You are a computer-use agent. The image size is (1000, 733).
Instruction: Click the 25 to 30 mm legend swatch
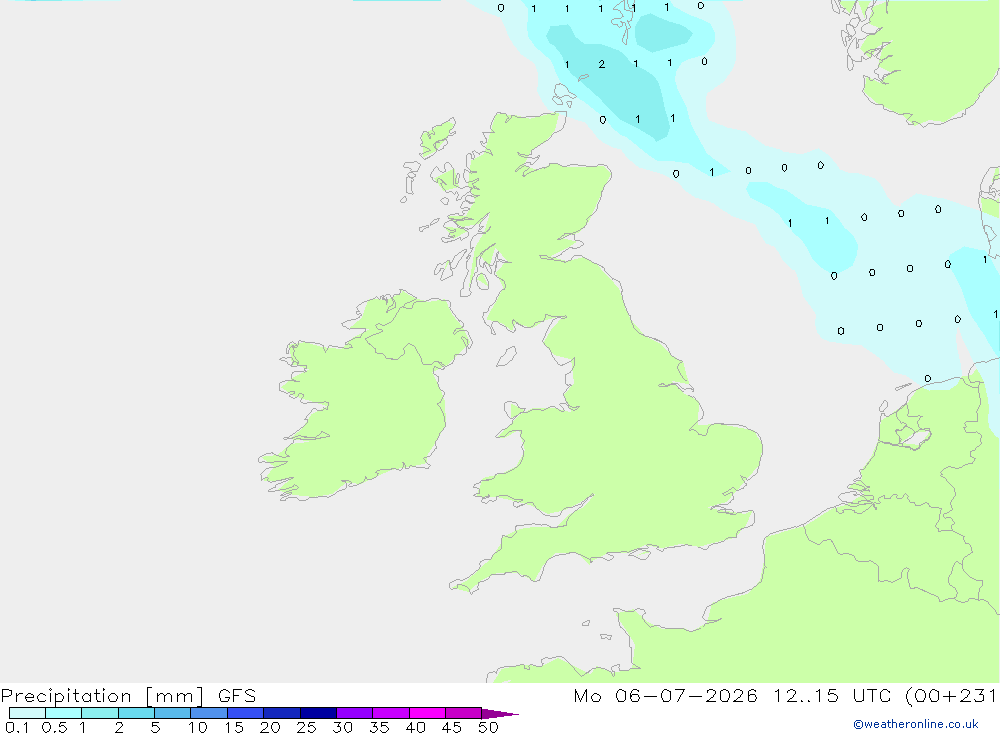click(318, 713)
